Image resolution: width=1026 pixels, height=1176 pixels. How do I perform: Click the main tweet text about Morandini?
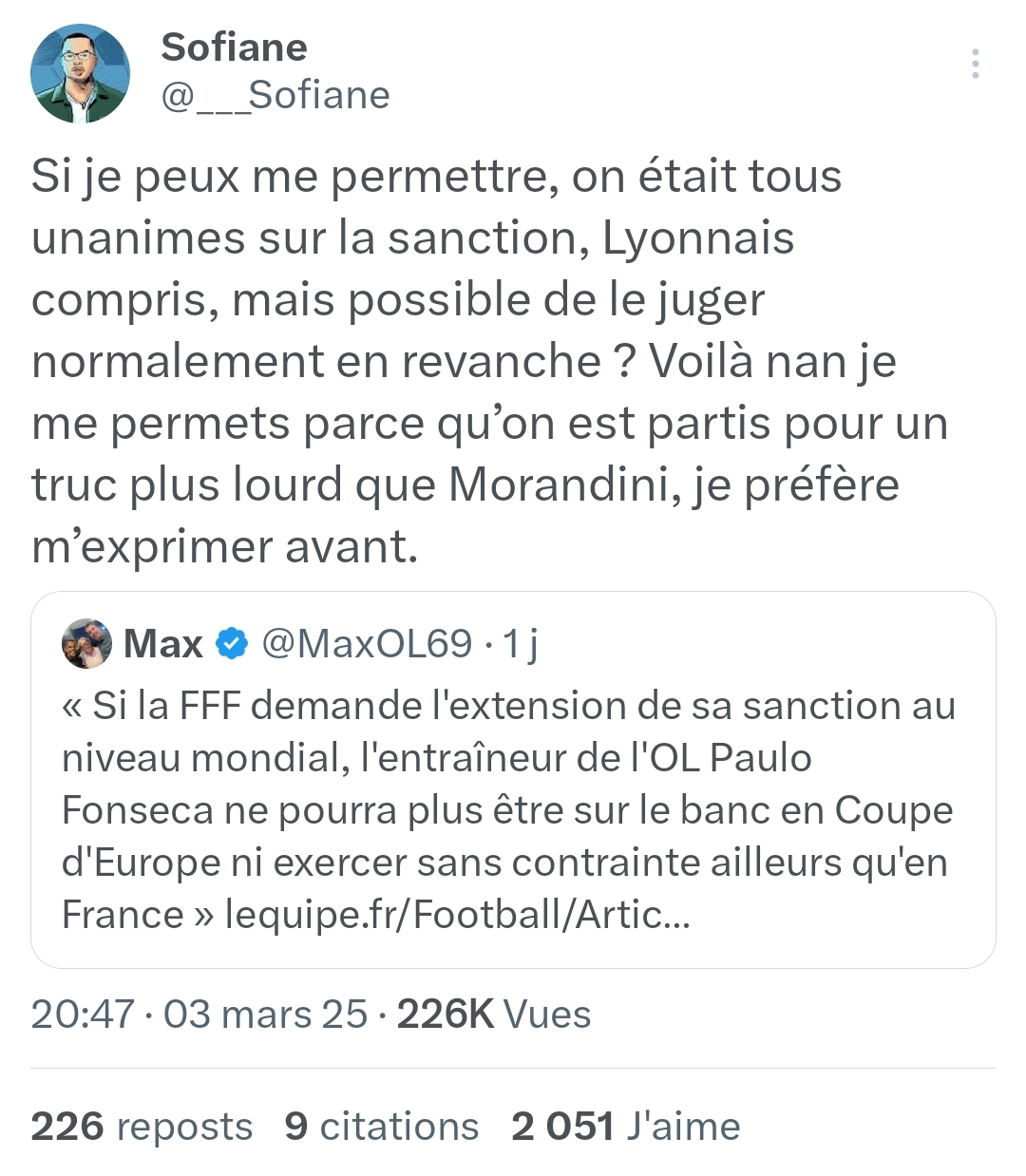point(490,361)
